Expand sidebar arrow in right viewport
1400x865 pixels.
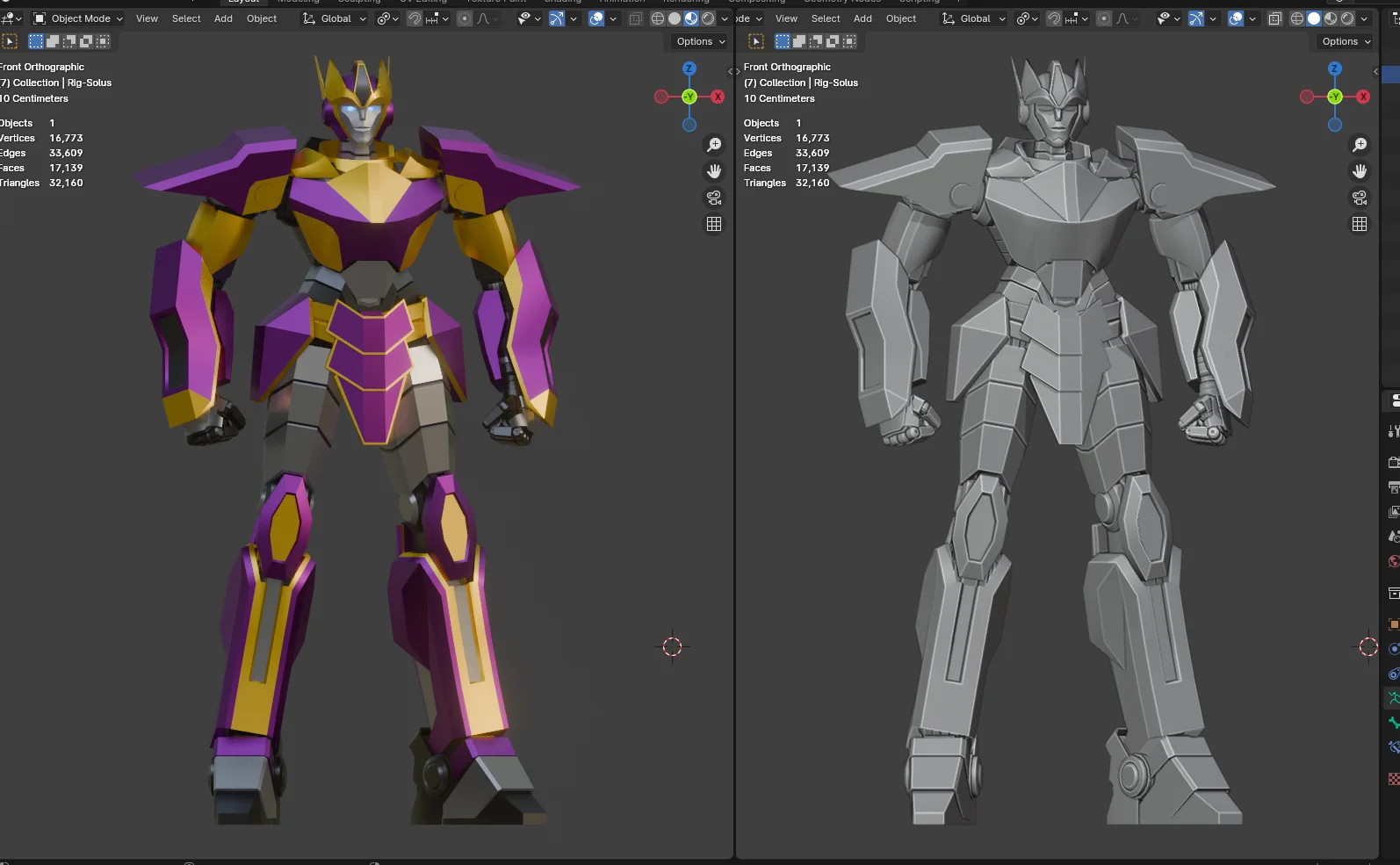pos(1375,71)
